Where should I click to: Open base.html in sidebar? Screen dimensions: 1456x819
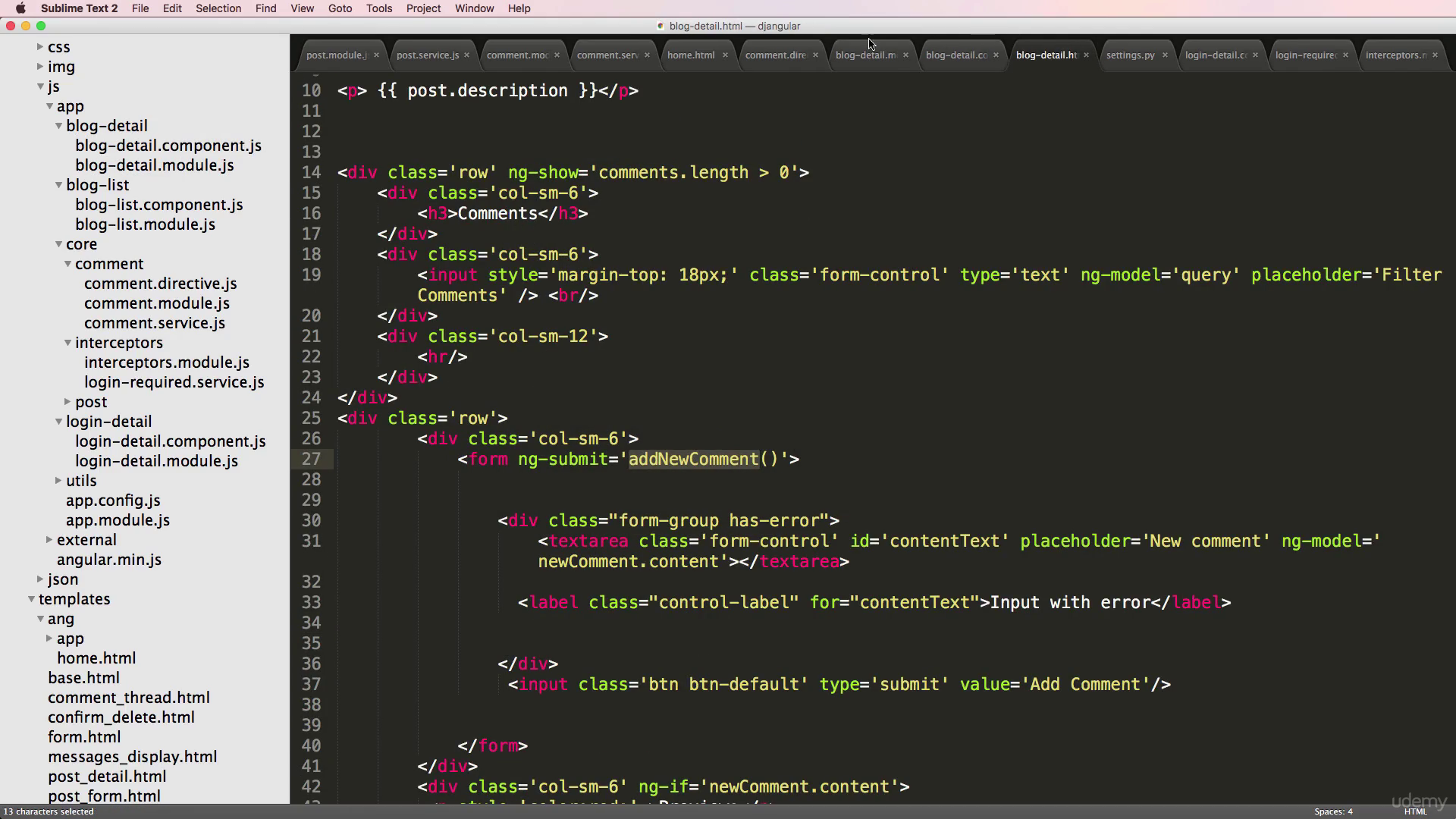pos(83,678)
